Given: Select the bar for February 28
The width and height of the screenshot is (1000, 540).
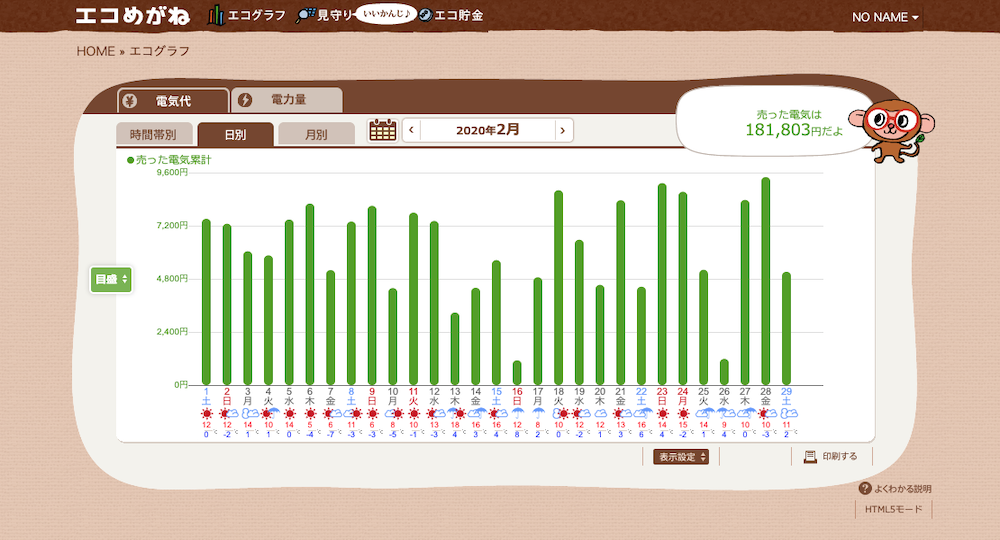Looking at the screenshot, I should pyautogui.click(x=766, y=281).
